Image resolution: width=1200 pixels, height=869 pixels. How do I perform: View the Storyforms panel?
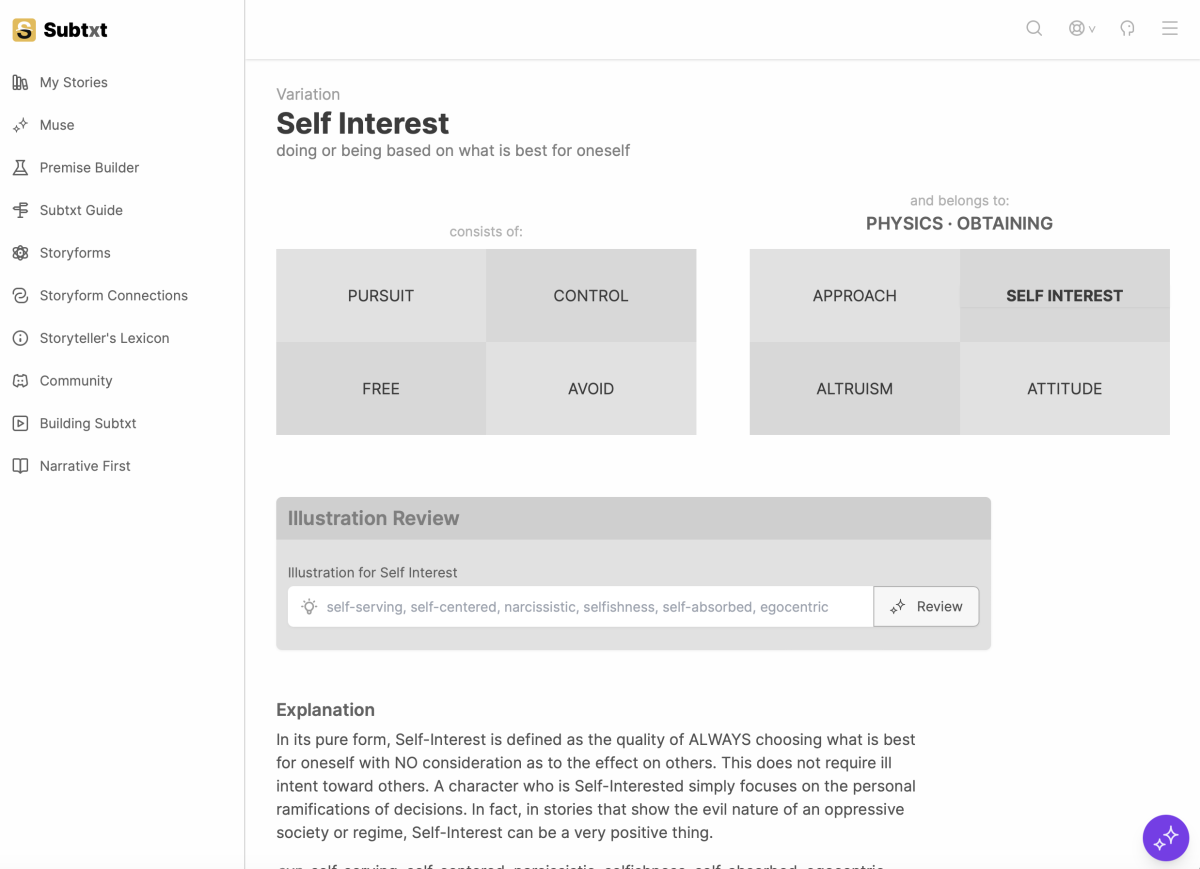point(75,252)
